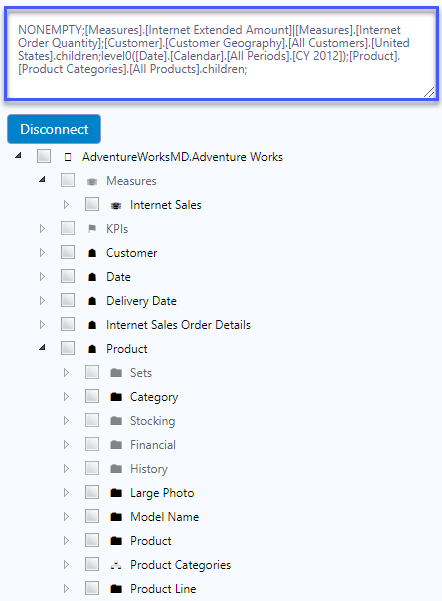Screen dimensions: 442x601
Task: Collapse the Measures node
Action: pyautogui.click(x=42, y=179)
